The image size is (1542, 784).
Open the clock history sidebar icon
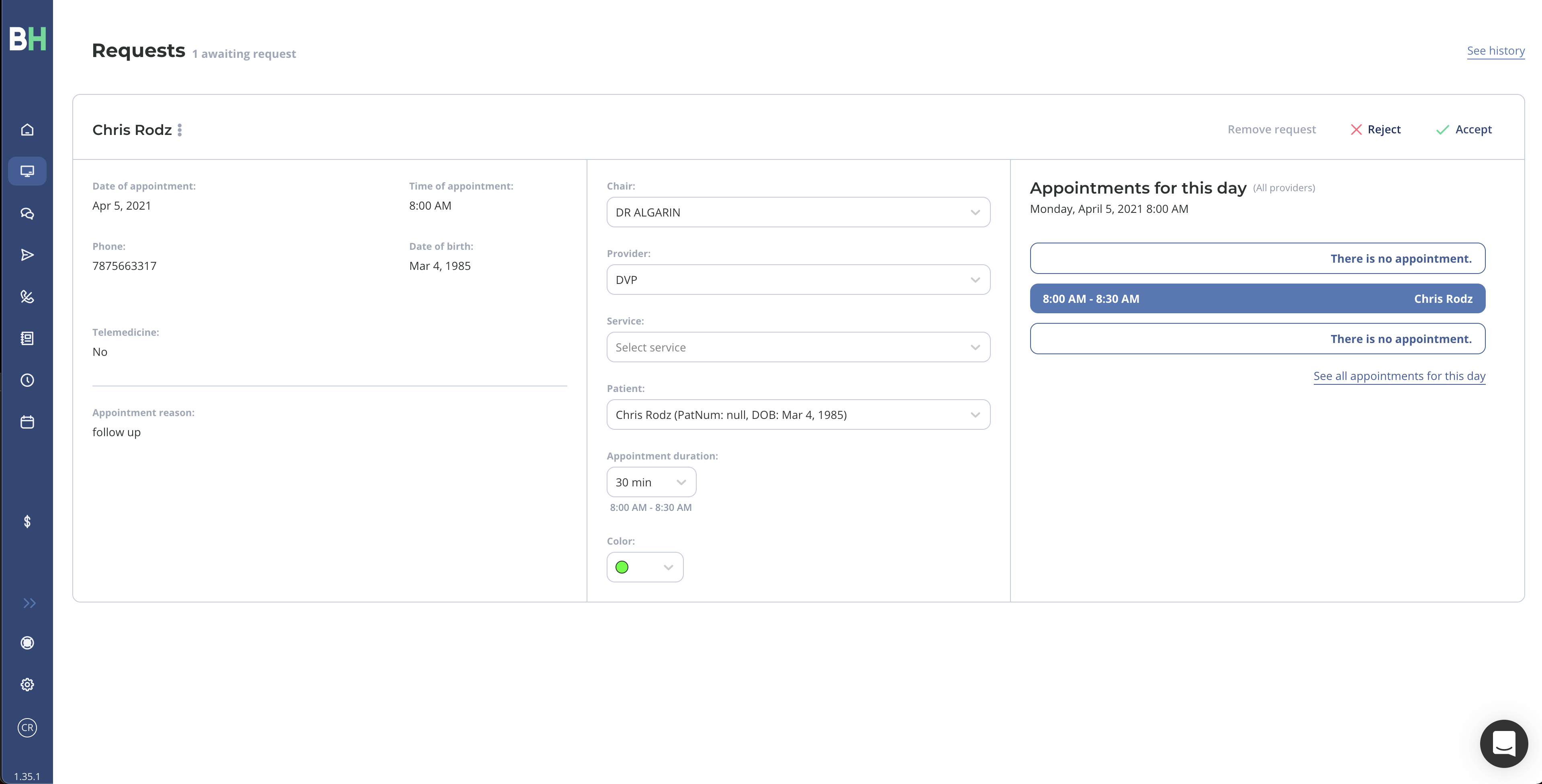[27, 380]
